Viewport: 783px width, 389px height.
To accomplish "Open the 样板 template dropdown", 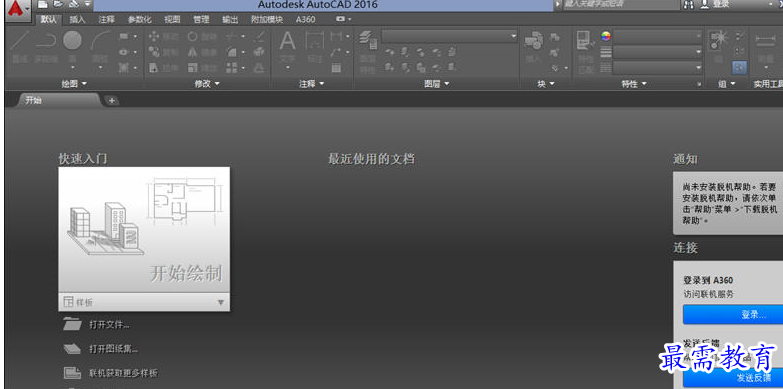I will point(144,302).
